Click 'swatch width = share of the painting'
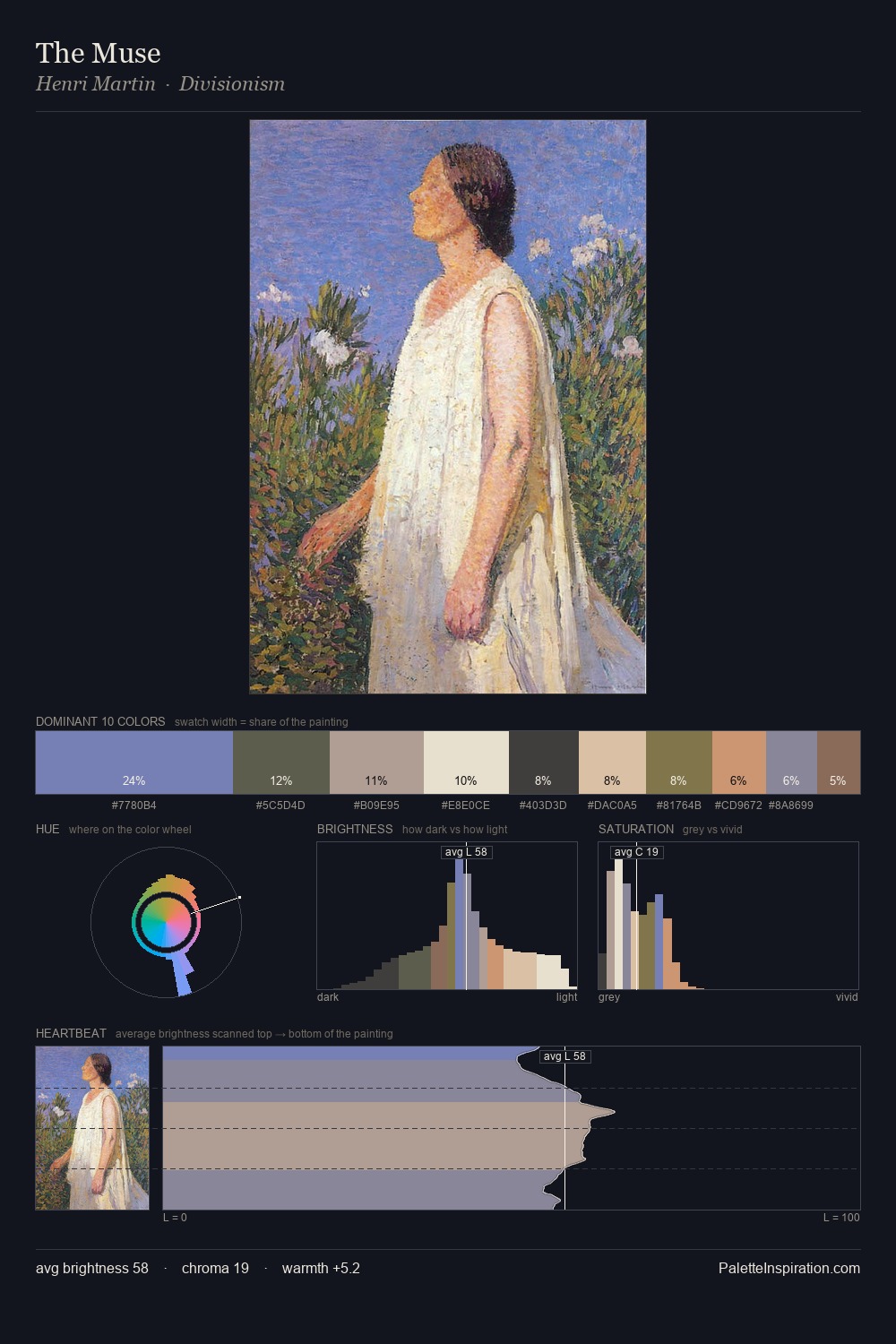The height and width of the screenshot is (1344, 896). pos(262,722)
